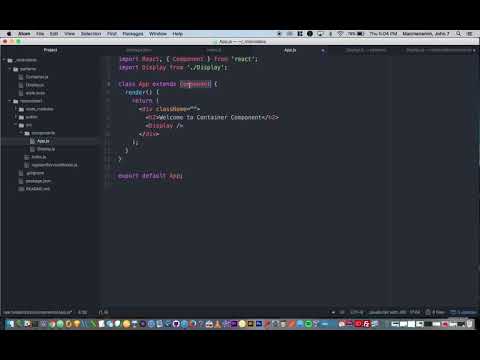480x360 pixels.
Task: Open the Window menu
Action: pos(158,34)
